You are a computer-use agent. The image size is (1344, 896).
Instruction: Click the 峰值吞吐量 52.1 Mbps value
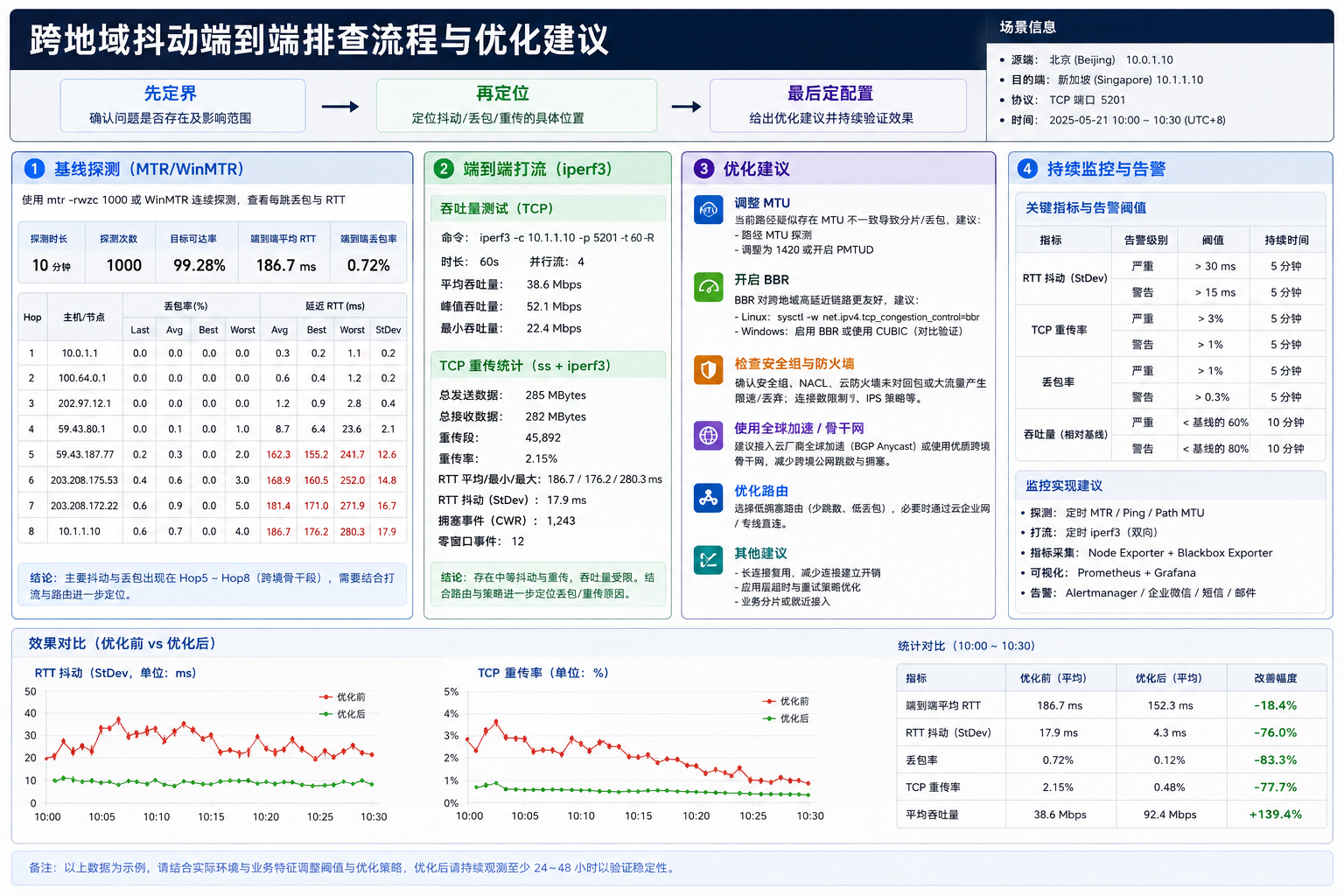click(x=554, y=306)
